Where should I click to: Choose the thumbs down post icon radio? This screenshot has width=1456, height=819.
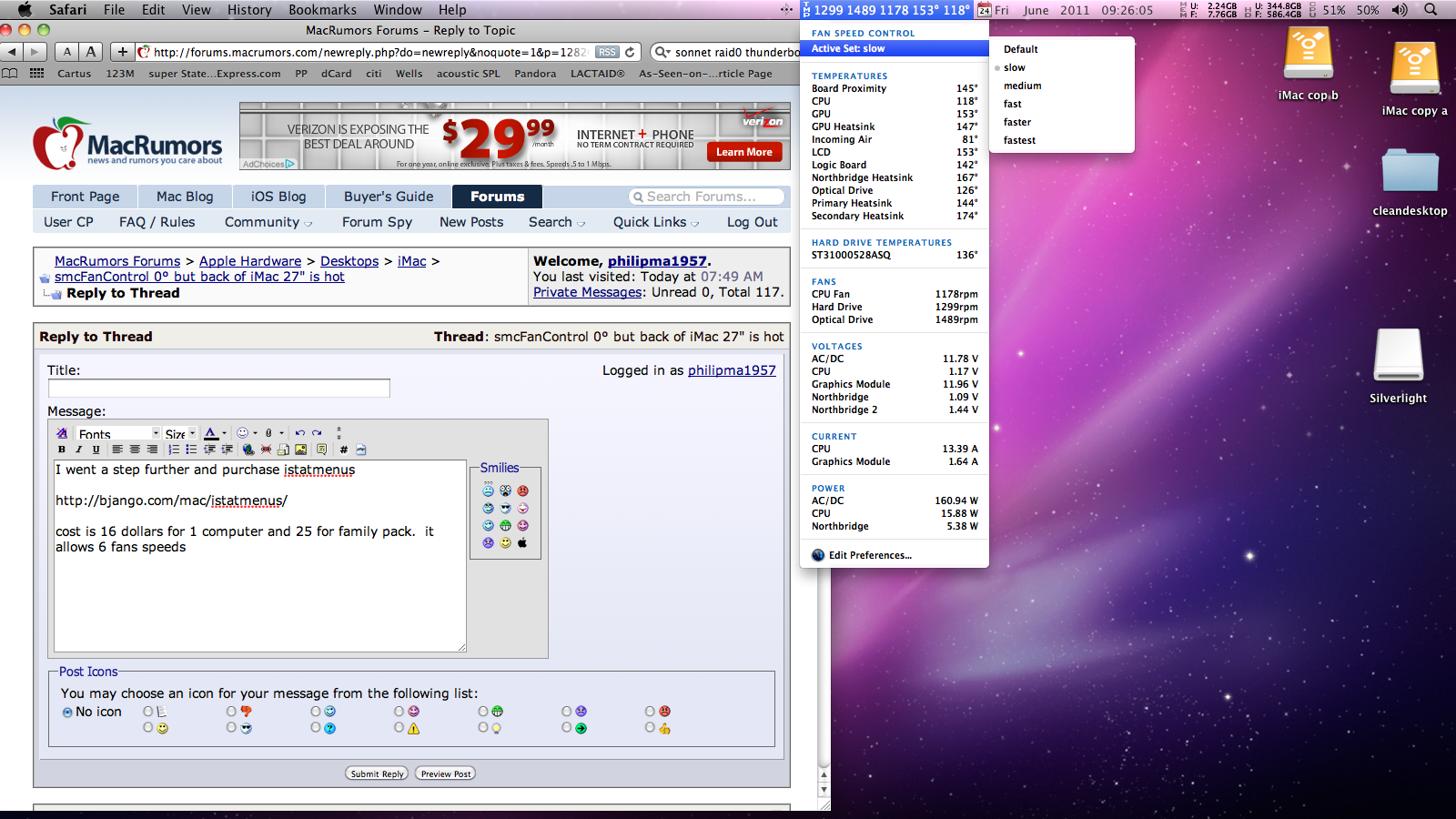[231, 711]
